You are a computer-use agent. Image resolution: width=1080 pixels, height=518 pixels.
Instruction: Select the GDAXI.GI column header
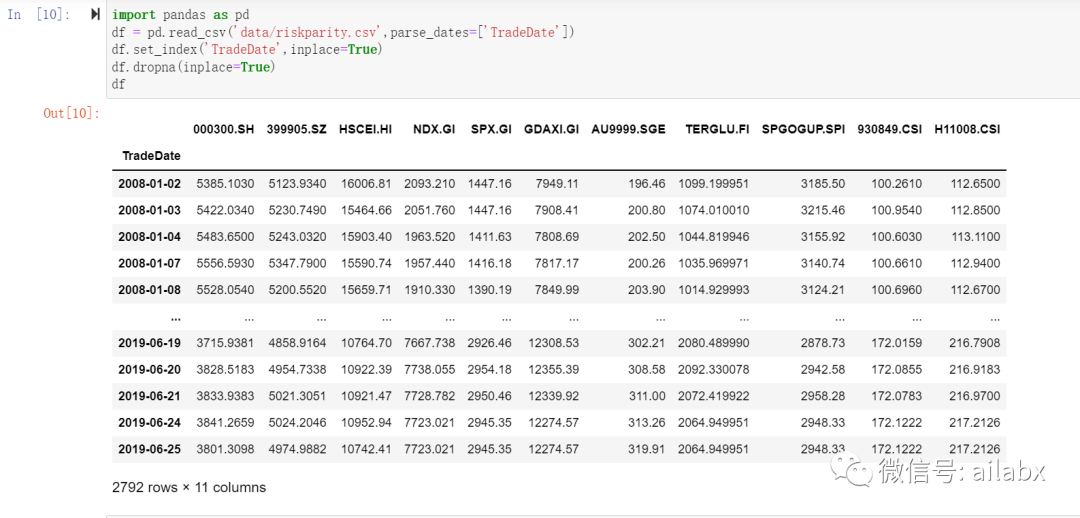point(551,129)
